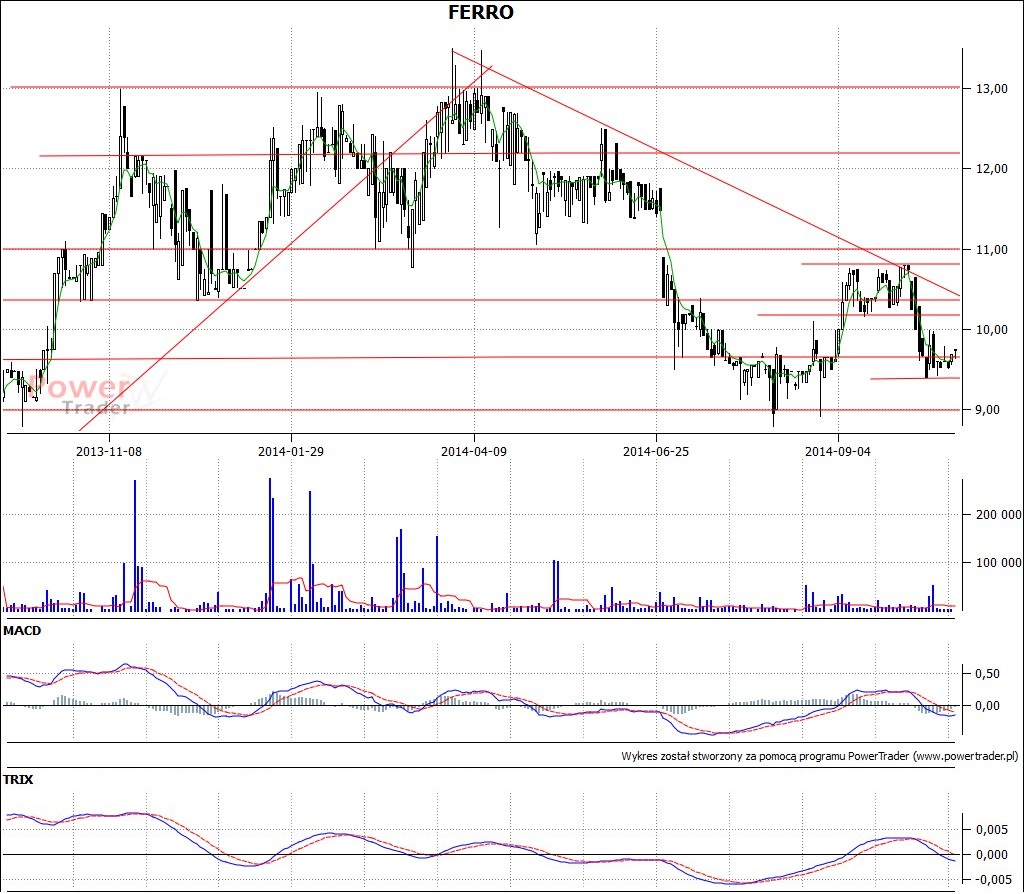
Task: Click the 2014-01-29 date label
Action: pyautogui.click(x=291, y=451)
